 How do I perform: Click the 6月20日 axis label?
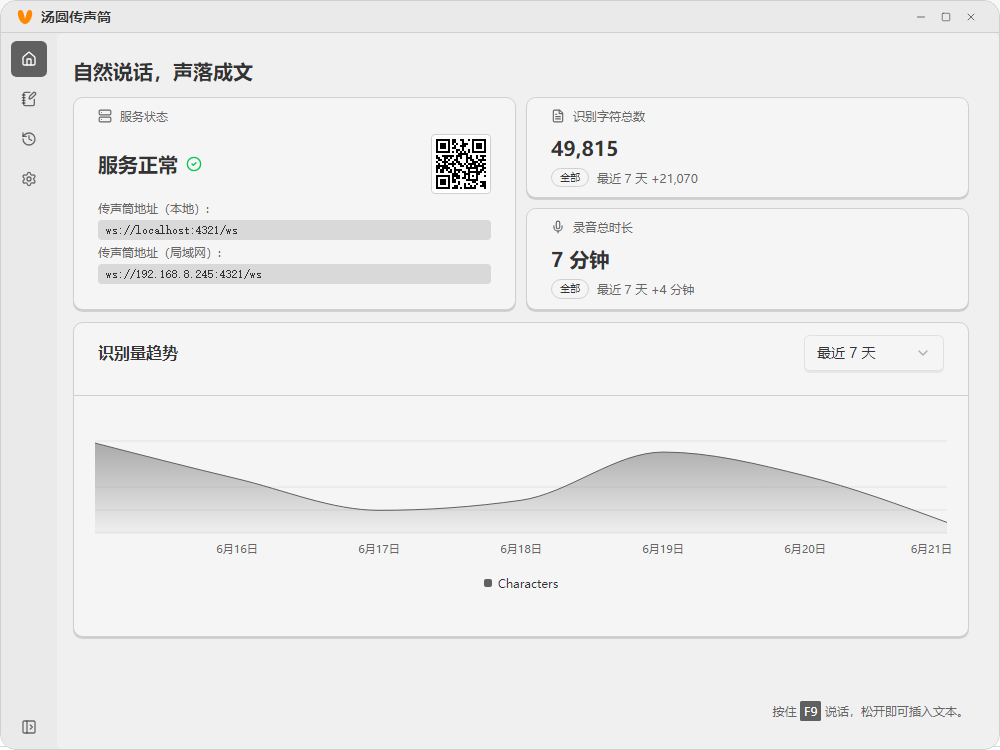[x=805, y=549]
